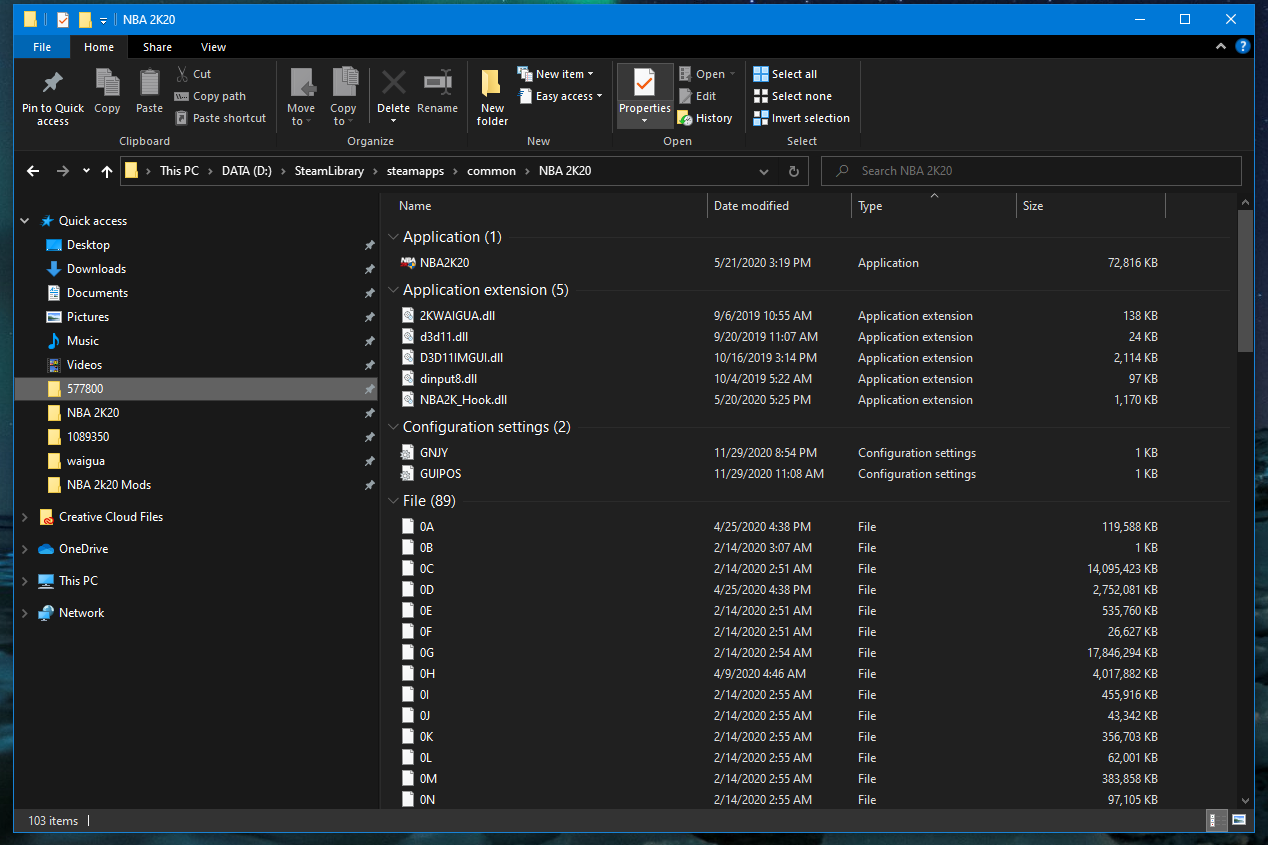The image size is (1268, 845).
Task: Click Select all in ribbon
Action: coord(785,74)
